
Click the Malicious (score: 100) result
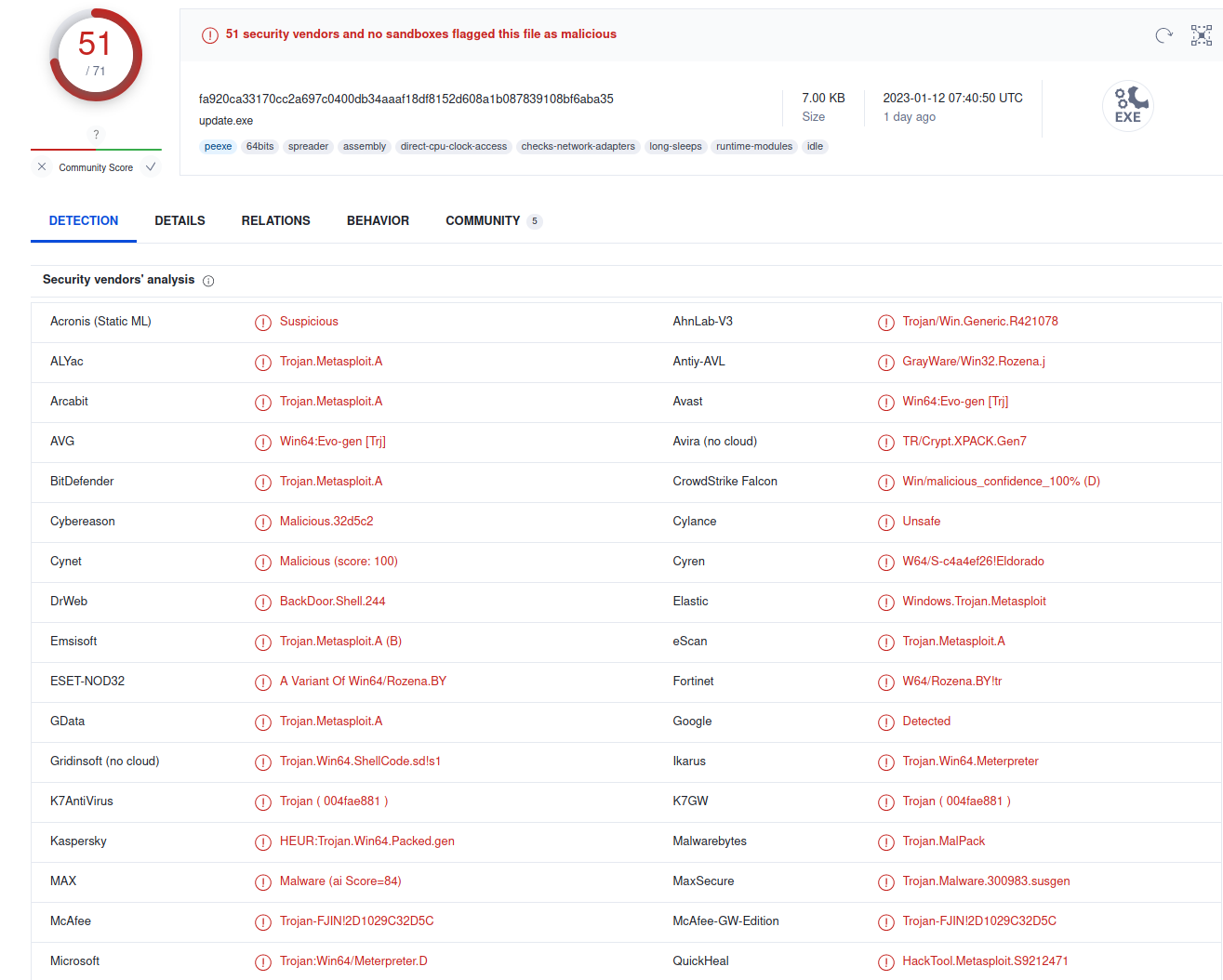[x=339, y=562]
